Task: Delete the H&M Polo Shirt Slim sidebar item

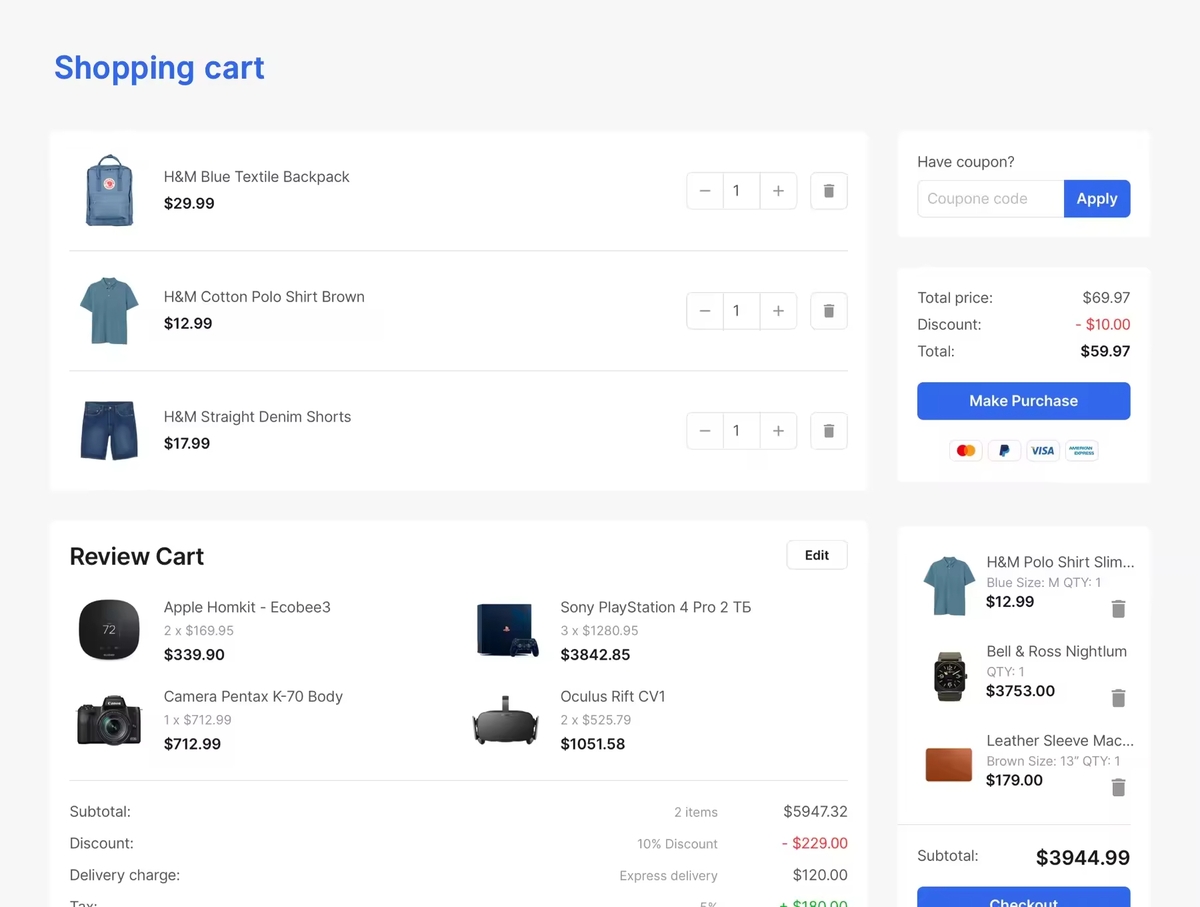Action: point(1118,609)
